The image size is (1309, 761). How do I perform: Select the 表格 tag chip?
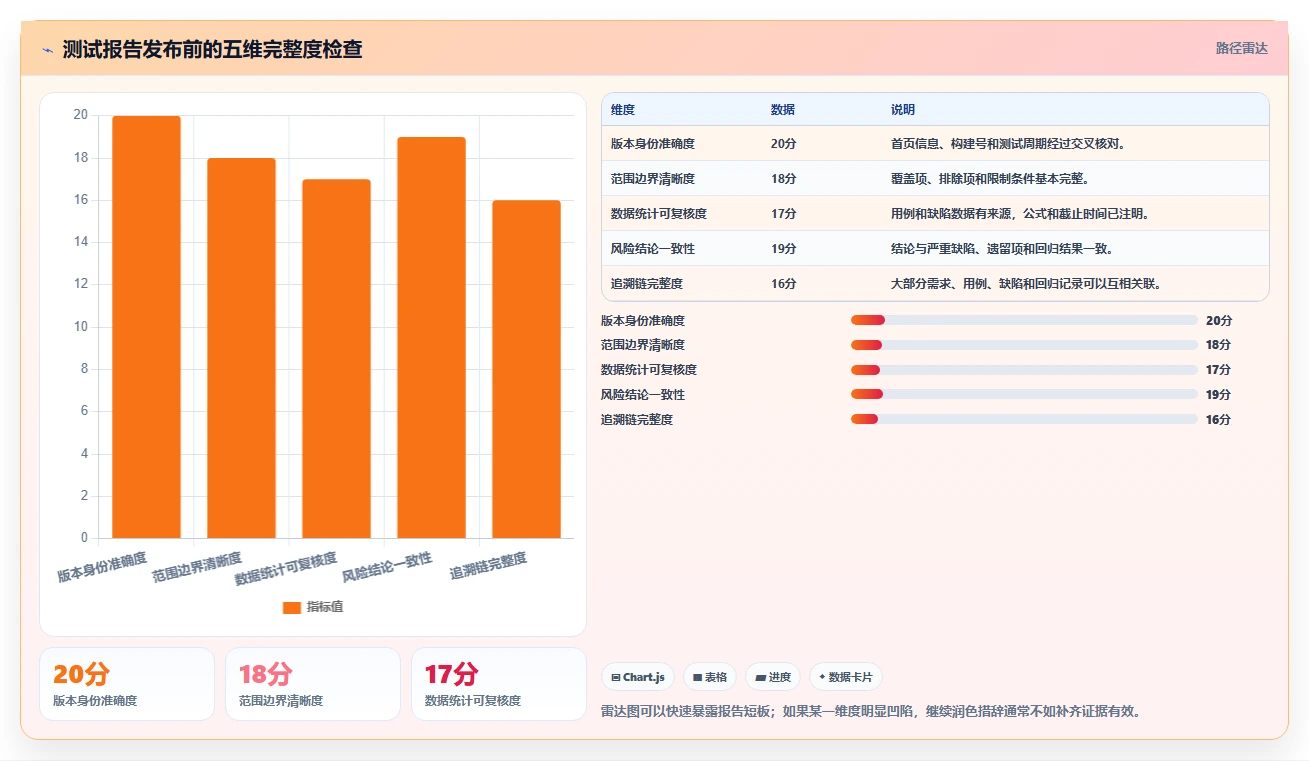pos(709,677)
